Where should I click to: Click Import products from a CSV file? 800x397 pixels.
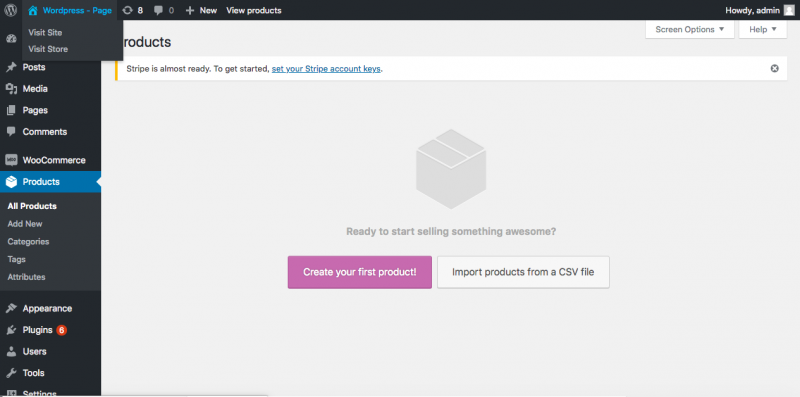[523, 272]
